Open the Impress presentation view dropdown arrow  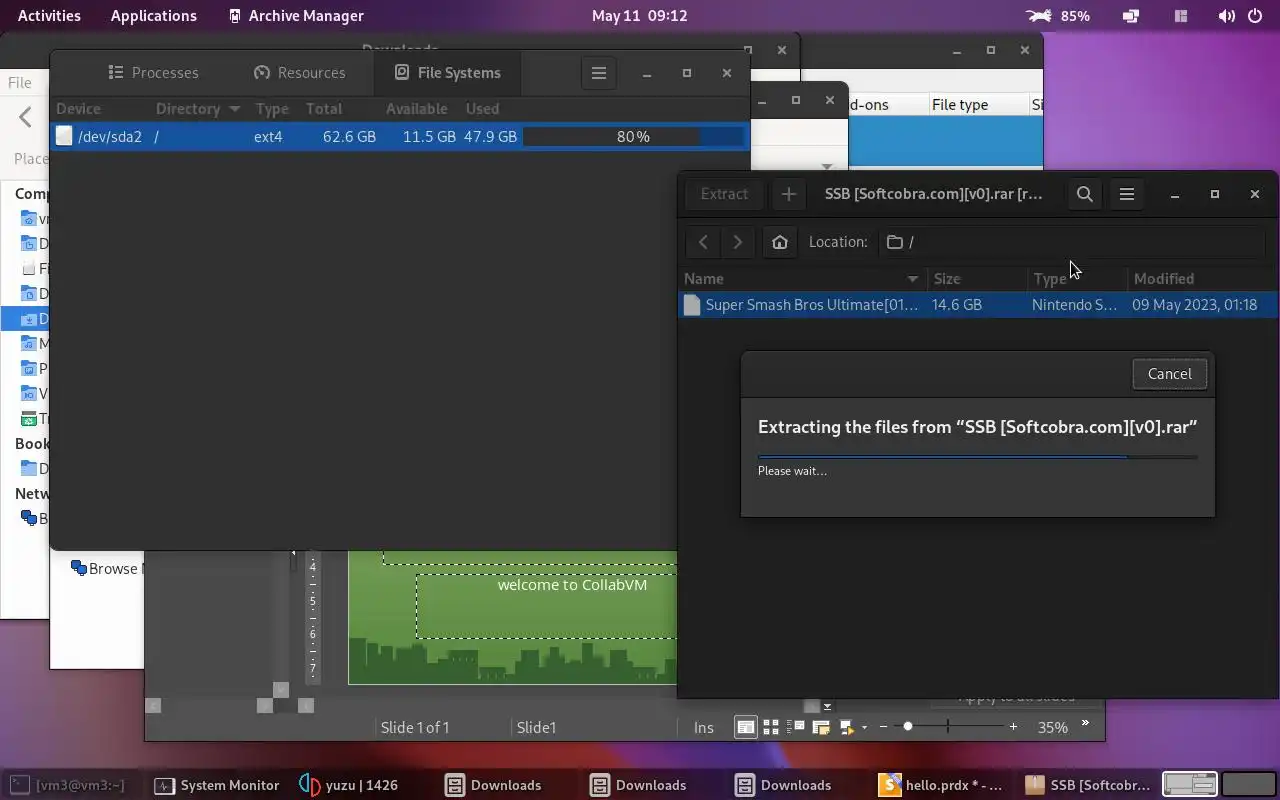[x=865, y=728]
